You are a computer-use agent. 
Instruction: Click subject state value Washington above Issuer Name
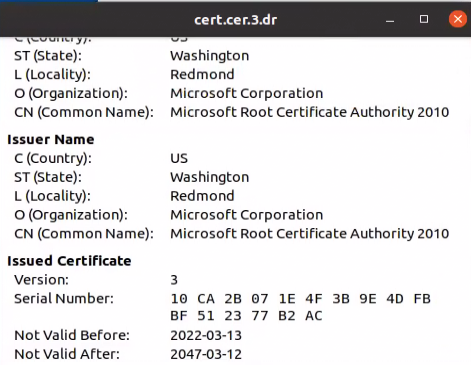[210, 56]
